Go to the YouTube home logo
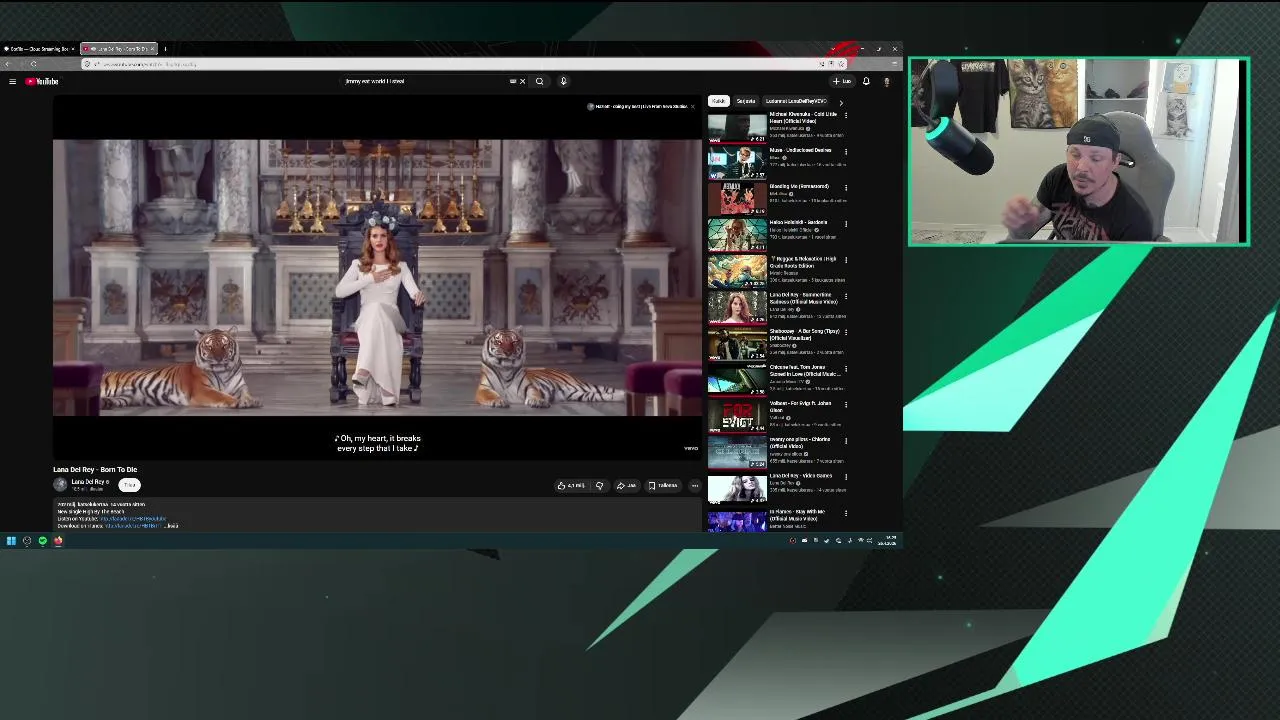The width and height of the screenshot is (1280, 720). tap(42, 81)
